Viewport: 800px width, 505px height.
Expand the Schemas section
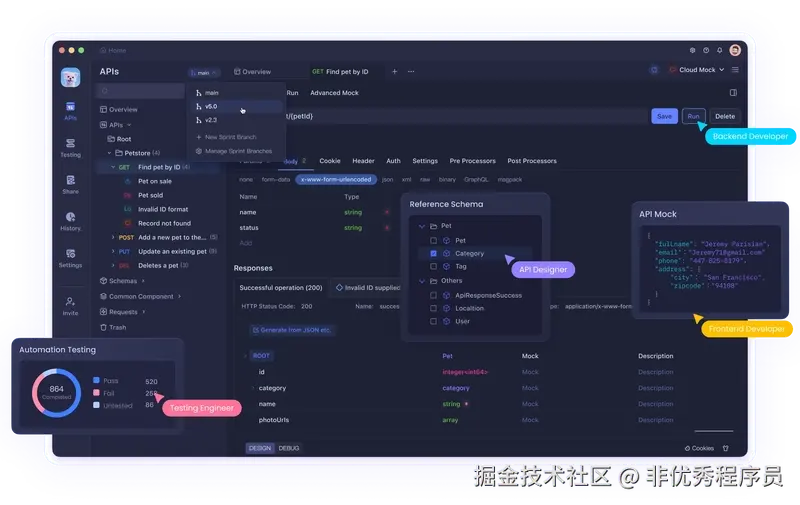[143, 281]
